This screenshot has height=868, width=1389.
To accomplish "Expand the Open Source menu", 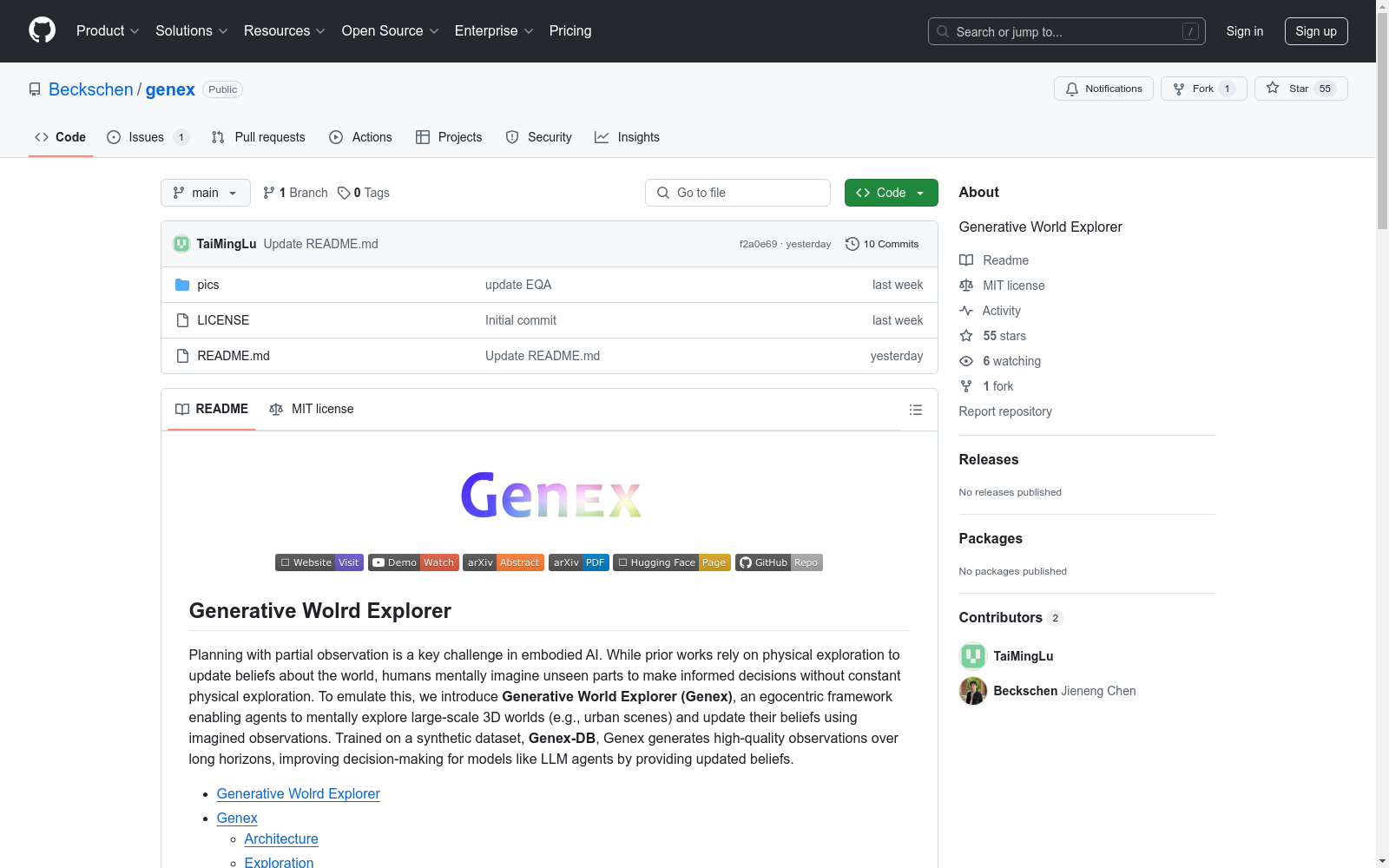I will pyautogui.click(x=390, y=30).
